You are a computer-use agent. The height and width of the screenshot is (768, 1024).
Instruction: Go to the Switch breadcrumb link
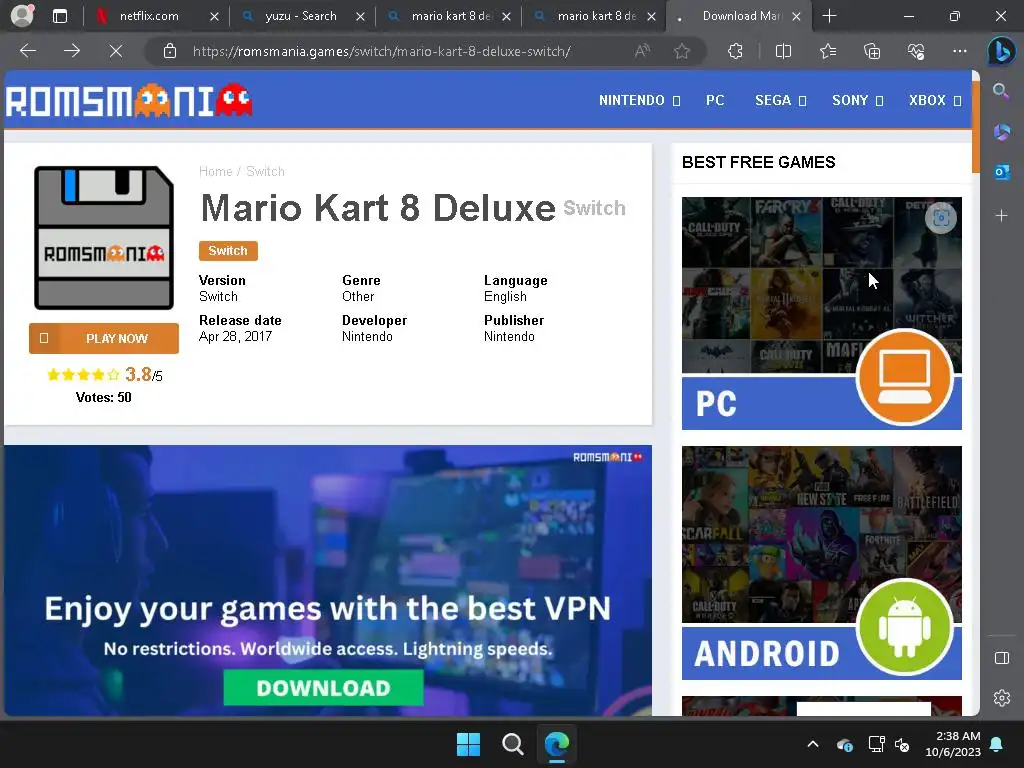tap(265, 172)
